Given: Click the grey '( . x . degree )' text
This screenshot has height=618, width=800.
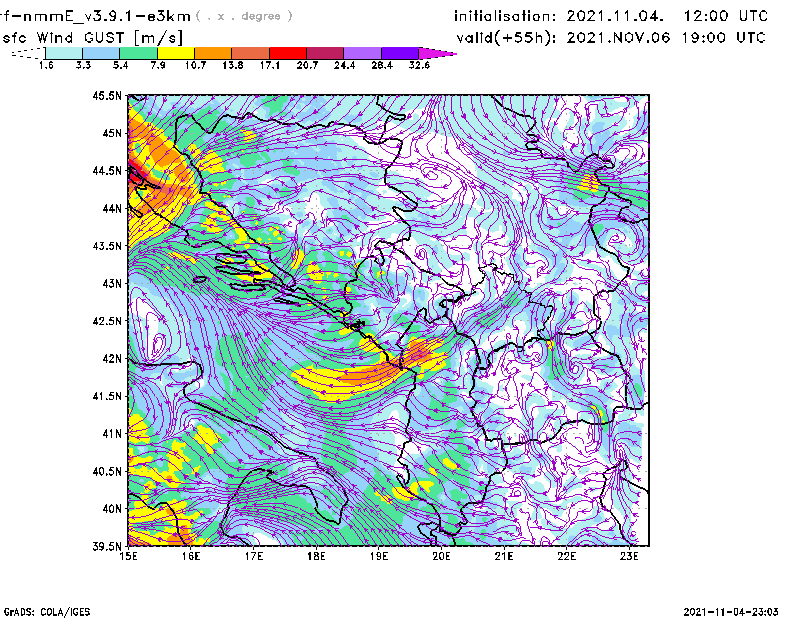Looking at the screenshot, I should (244, 16).
